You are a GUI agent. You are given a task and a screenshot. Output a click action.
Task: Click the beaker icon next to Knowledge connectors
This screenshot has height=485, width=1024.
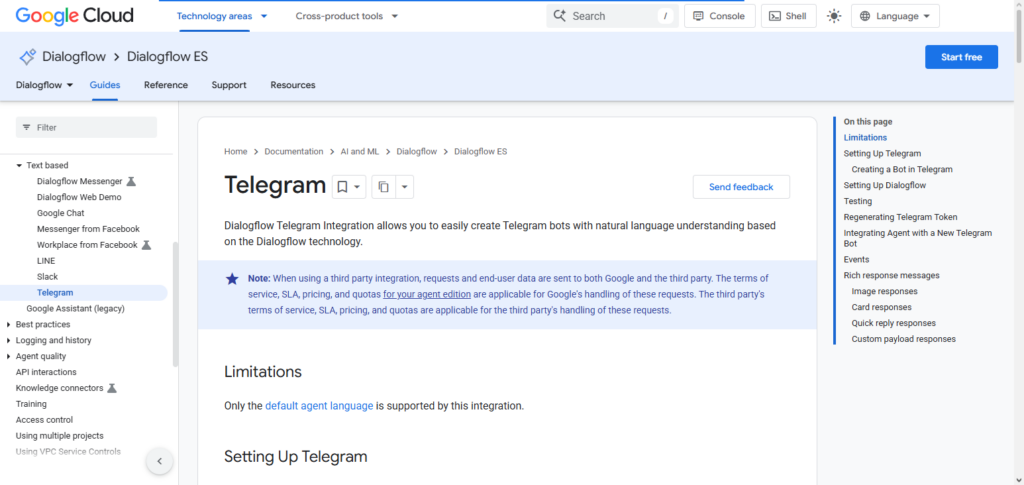click(x=112, y=388)
